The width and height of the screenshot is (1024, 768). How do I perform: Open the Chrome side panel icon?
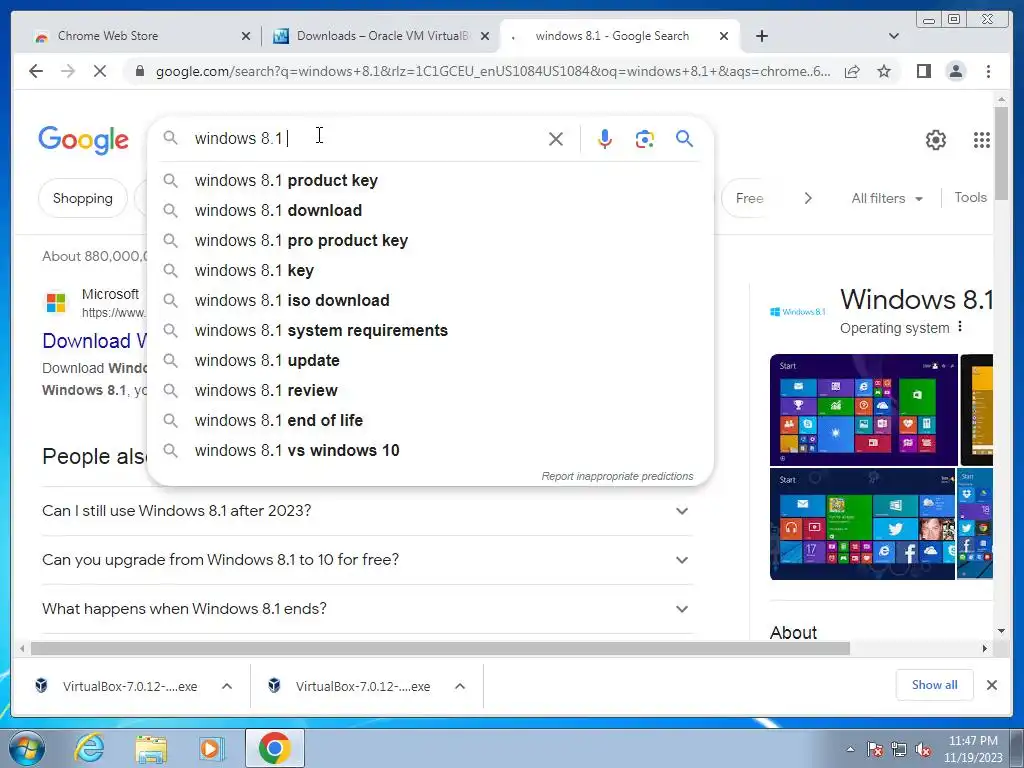coord(923,71)
